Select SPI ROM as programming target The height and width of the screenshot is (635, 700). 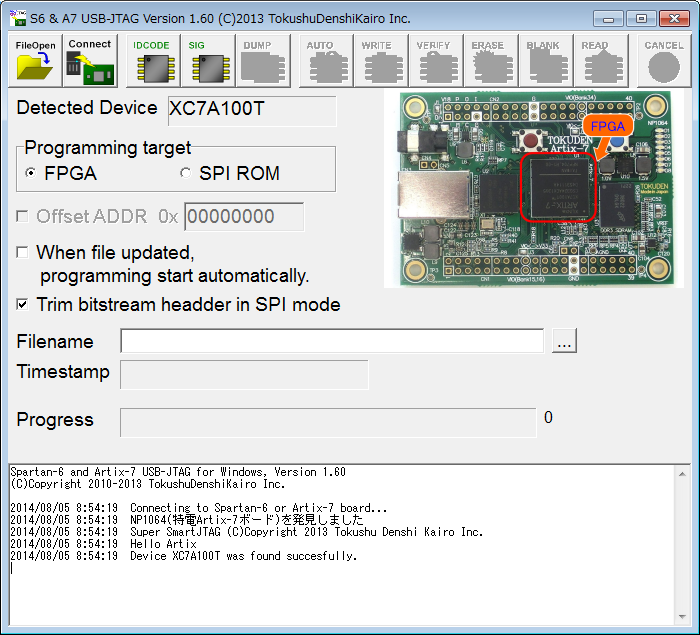pos(185,174)
